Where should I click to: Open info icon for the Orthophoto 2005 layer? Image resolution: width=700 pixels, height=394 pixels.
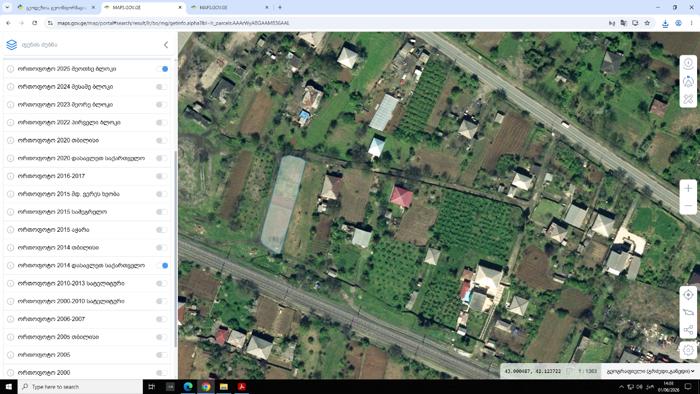tap(10, 355)
